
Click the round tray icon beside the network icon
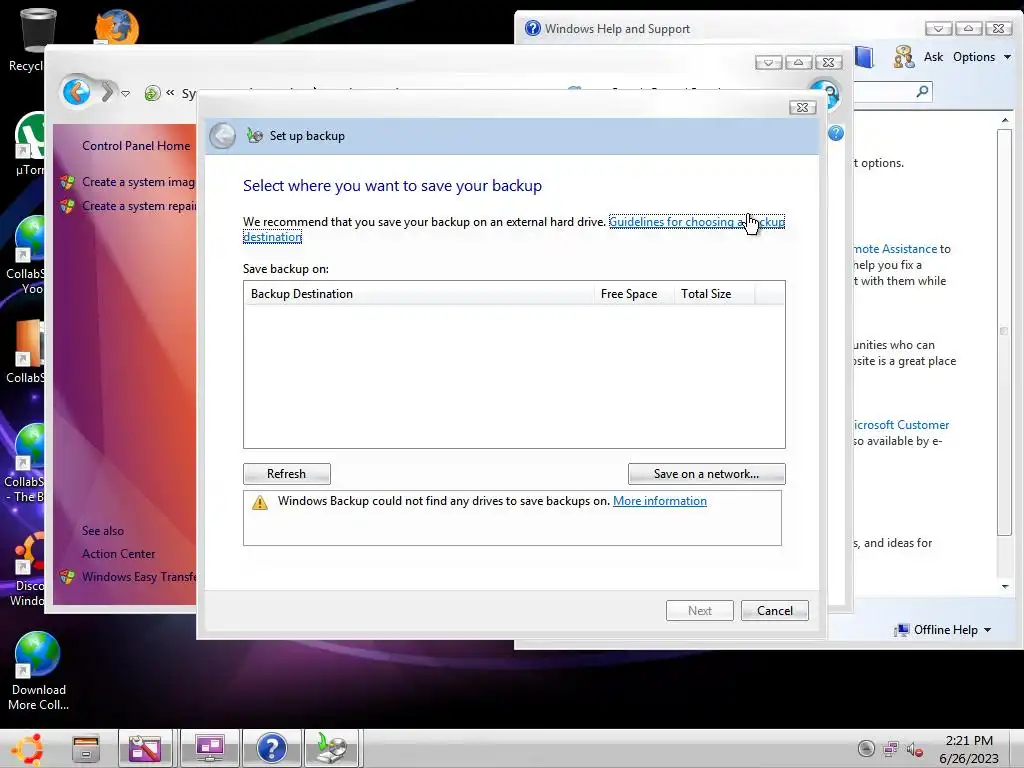pyautogui.click(x=866, y=749)
